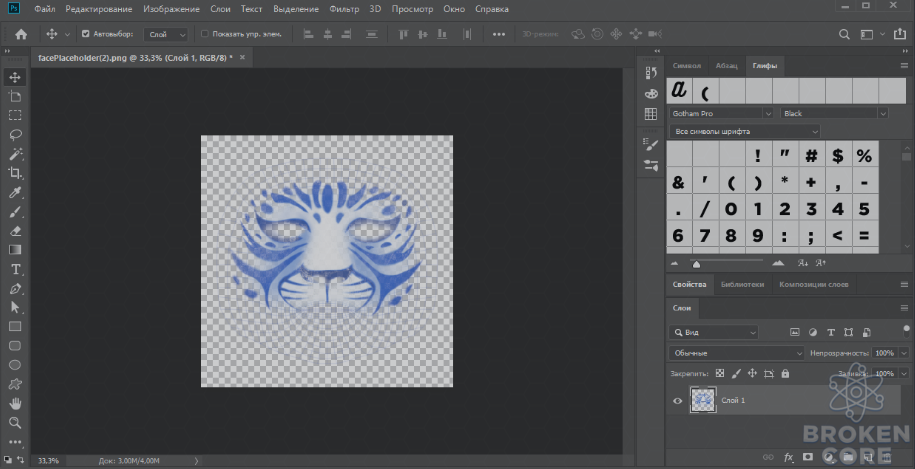This screenshot has width=915, height=469.
Task: Toggle lock position icon
Action: coord(753,373)
